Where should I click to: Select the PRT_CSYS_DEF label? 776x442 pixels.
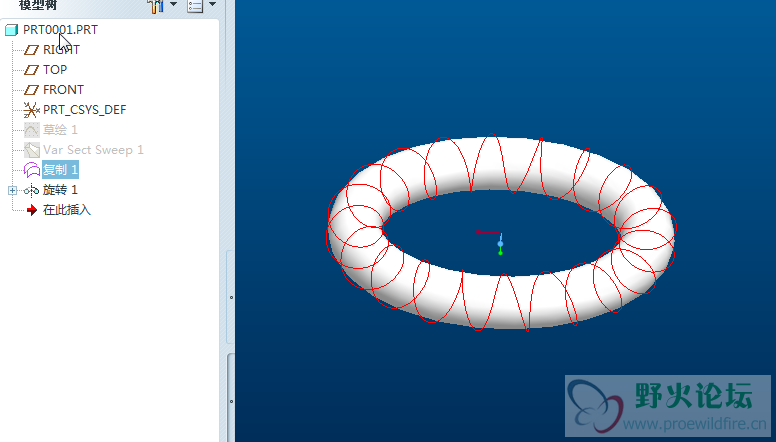point(85,110)
